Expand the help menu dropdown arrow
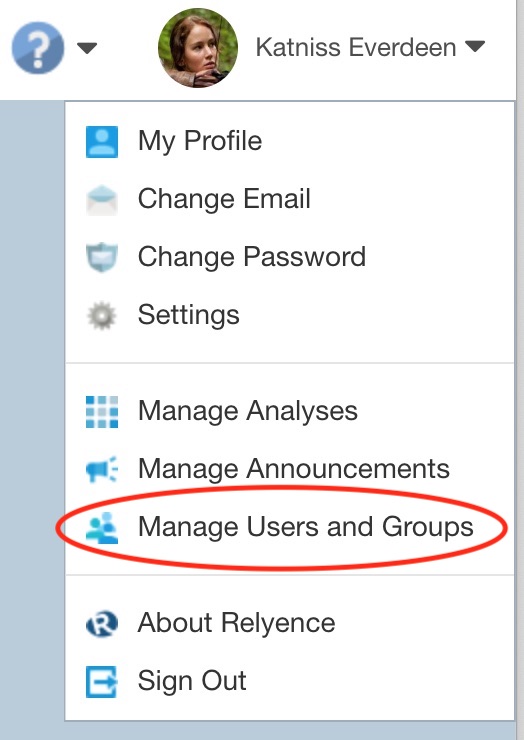524x740 pixels. pyautogui.click(x=87, y=48)
